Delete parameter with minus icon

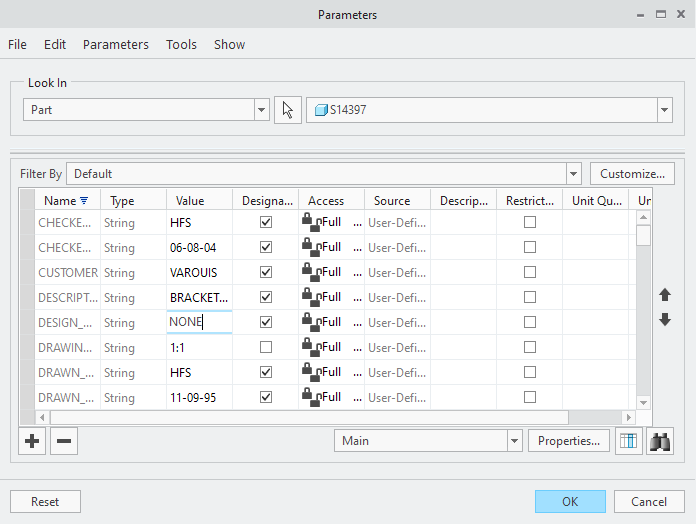pyautogui.click(x=64, y=441)
